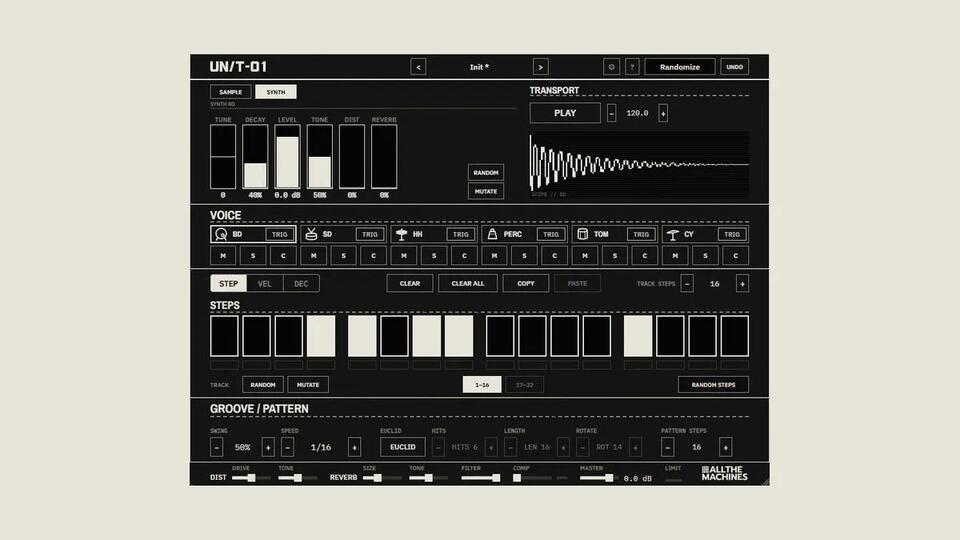Increase pattern steps
Viewport: 960px width, 540px height.
(726, 447)
